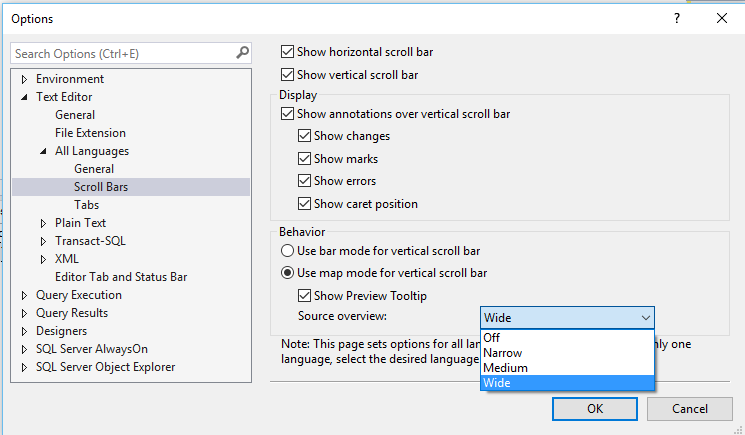745x435 pixels.
Task: Disable Show annotations over vertical scroll bar
Action: 289,114
